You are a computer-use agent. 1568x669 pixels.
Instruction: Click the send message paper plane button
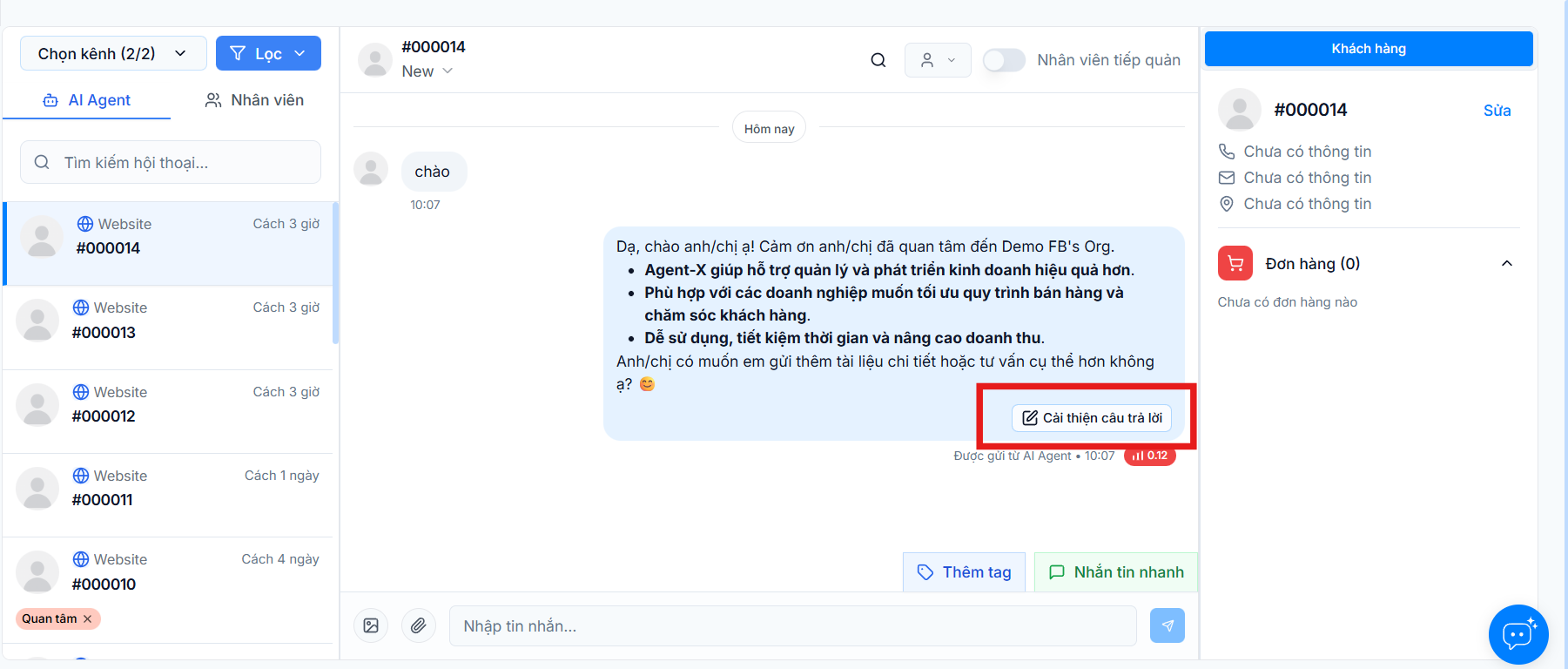(x=1168, y=625)
